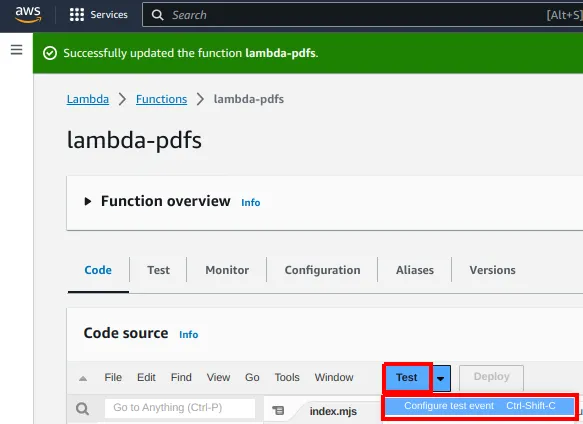Collapse editor menu bar with up arrow
The height and width of the screenshot is (424, 583).
click(83, 379)
